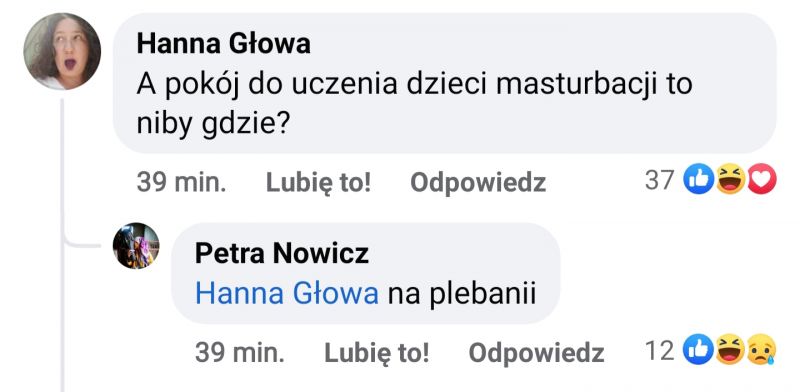The height and width of the screenshot is (392, 800).
Task: Click the blue Hanna Głowa mention in reply
Action: tap(287, 295)
